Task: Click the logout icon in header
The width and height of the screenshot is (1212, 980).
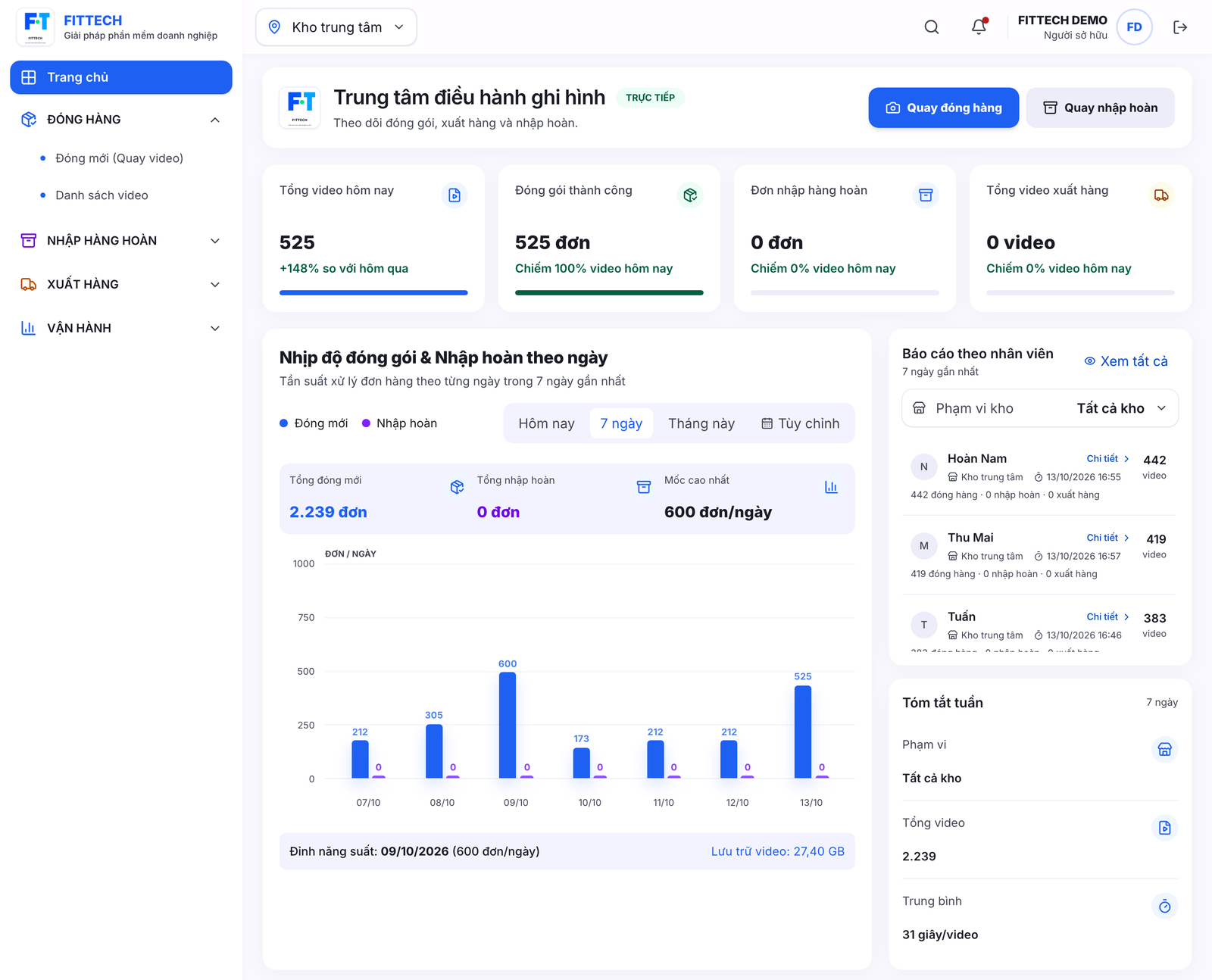Action: tap(1180, 27)
